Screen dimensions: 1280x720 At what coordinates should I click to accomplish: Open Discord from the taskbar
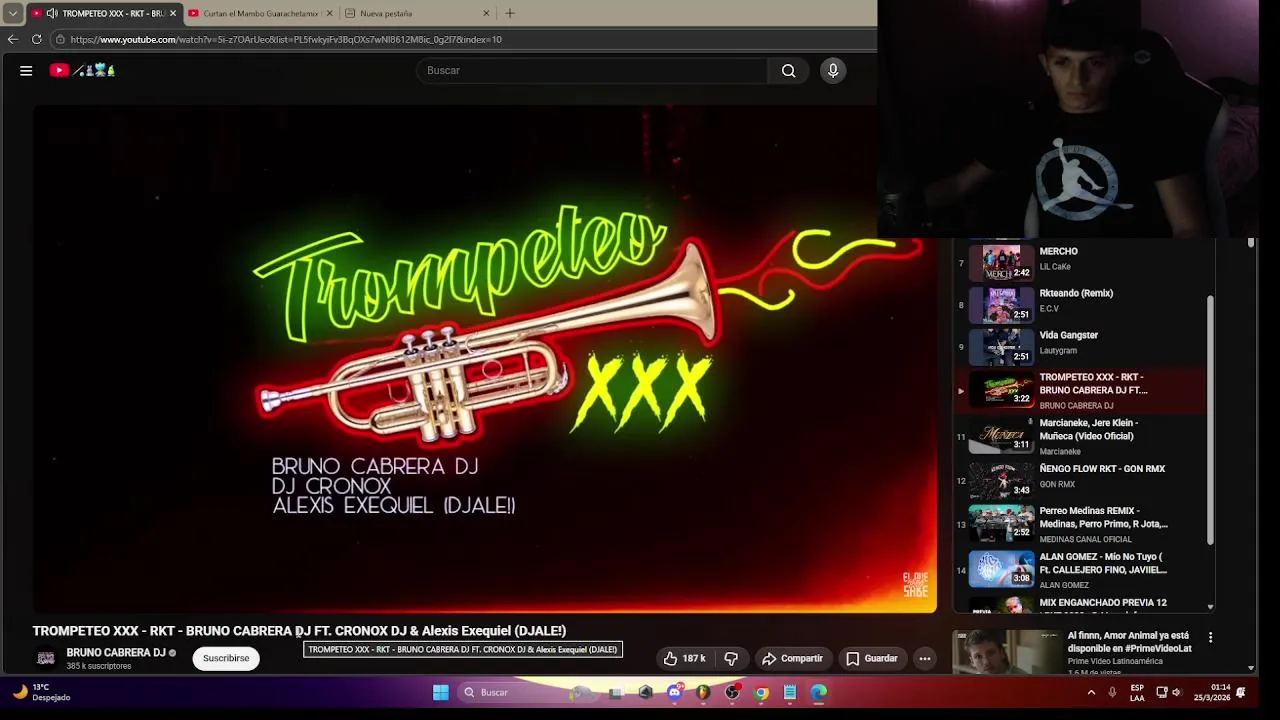674,692
